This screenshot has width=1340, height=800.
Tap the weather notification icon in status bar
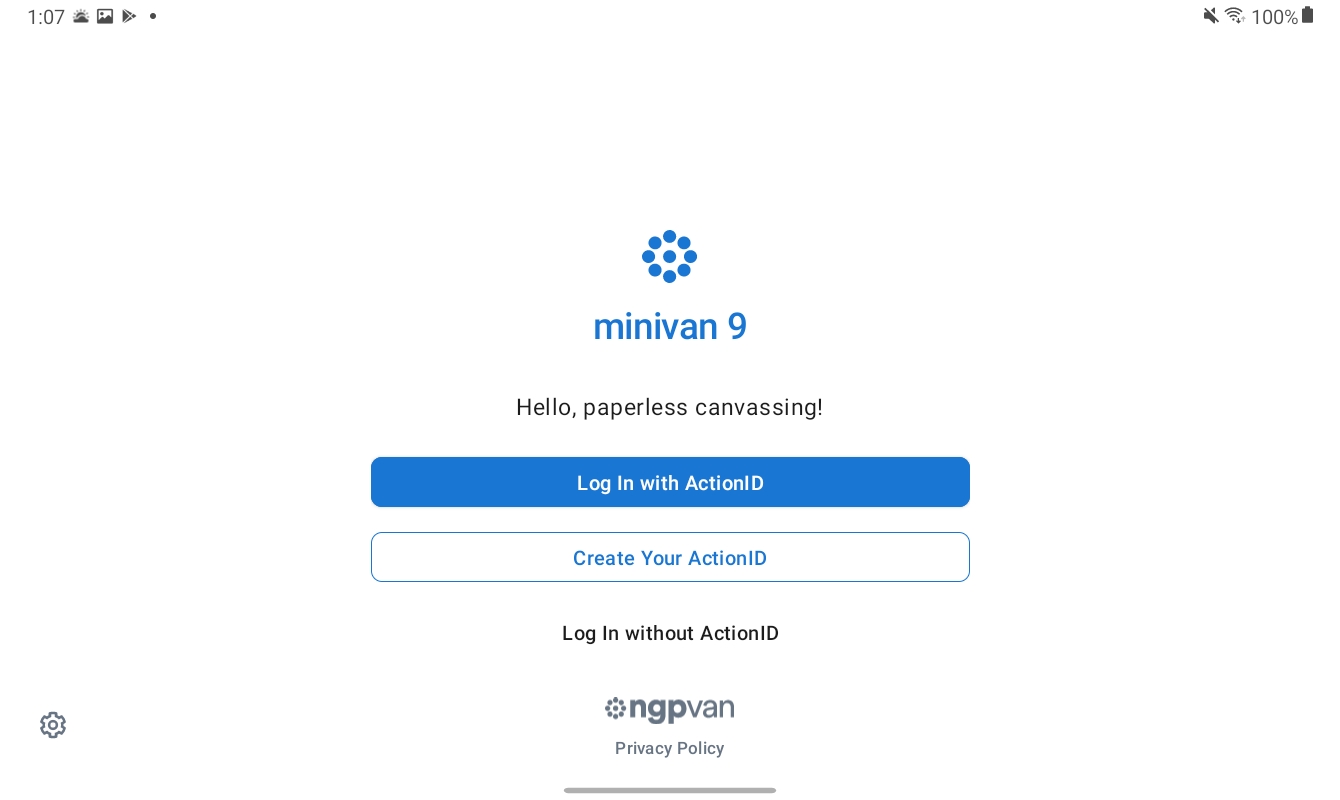(x=81, y=16)
